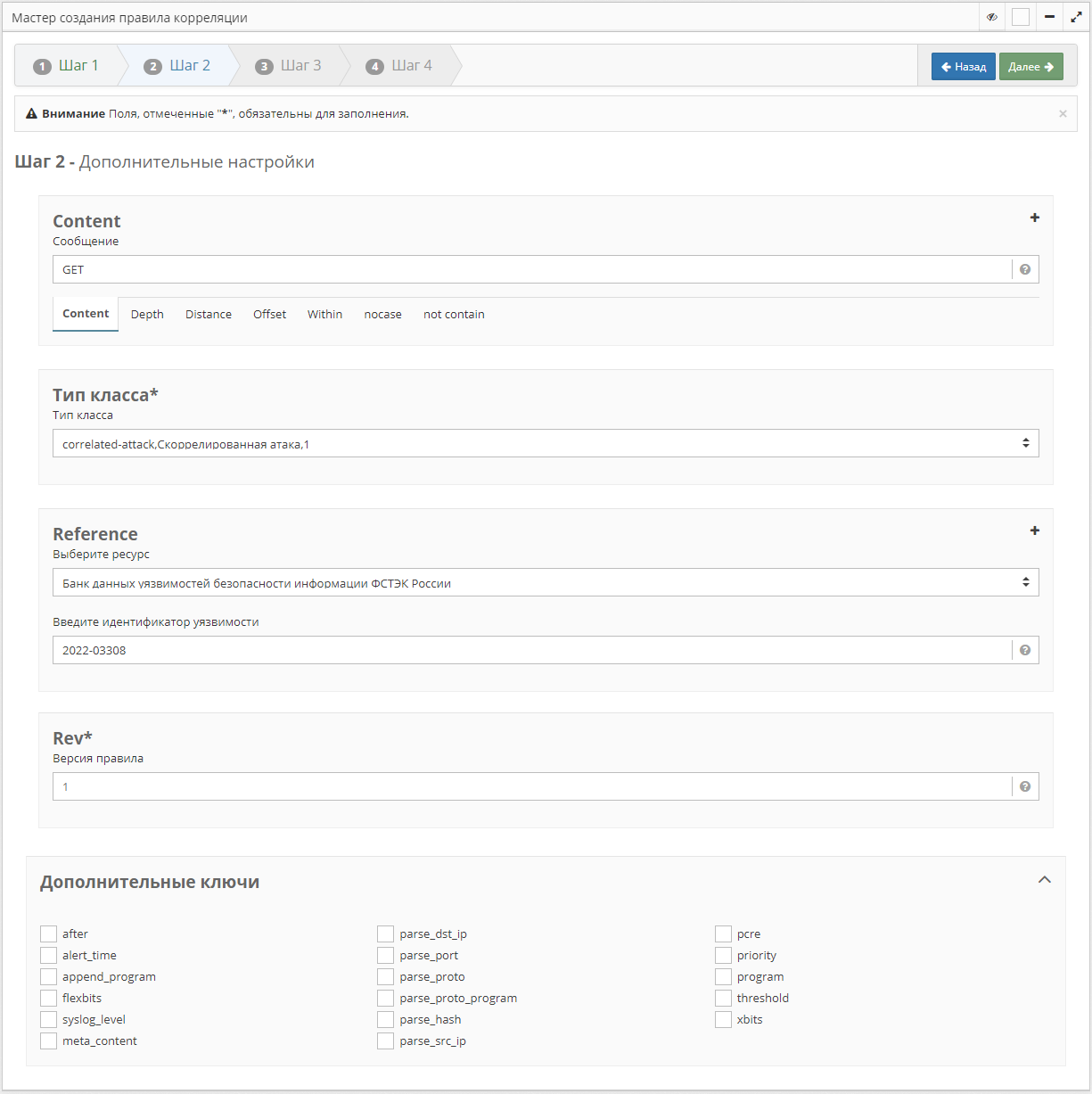Collapse the Дополнительные ключи panel

click(1045, 880)
